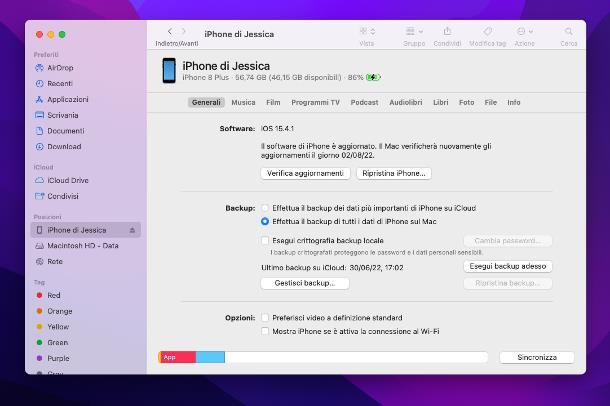
Task: Switch to the Podcast tab
Action: [x=364, y=102]
